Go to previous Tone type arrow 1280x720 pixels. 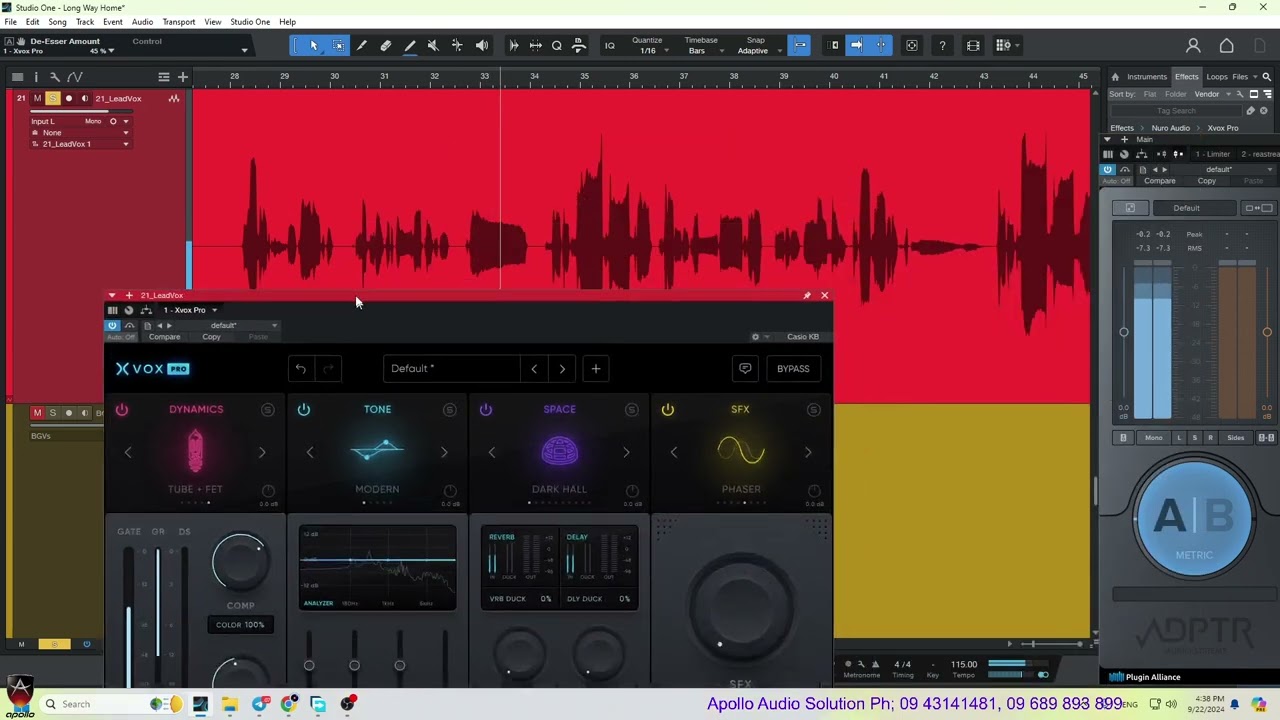pos(310,453)
